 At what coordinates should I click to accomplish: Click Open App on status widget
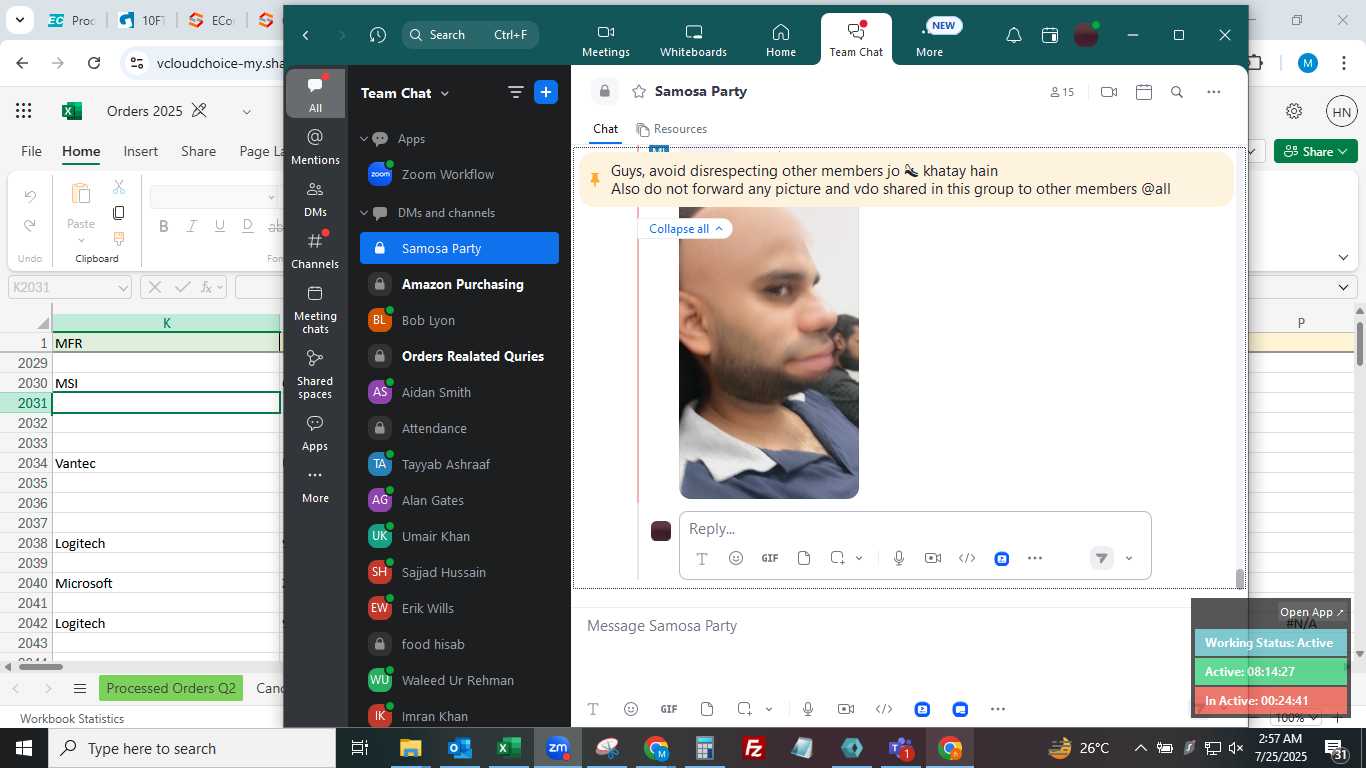click(x=1312, y=612)
